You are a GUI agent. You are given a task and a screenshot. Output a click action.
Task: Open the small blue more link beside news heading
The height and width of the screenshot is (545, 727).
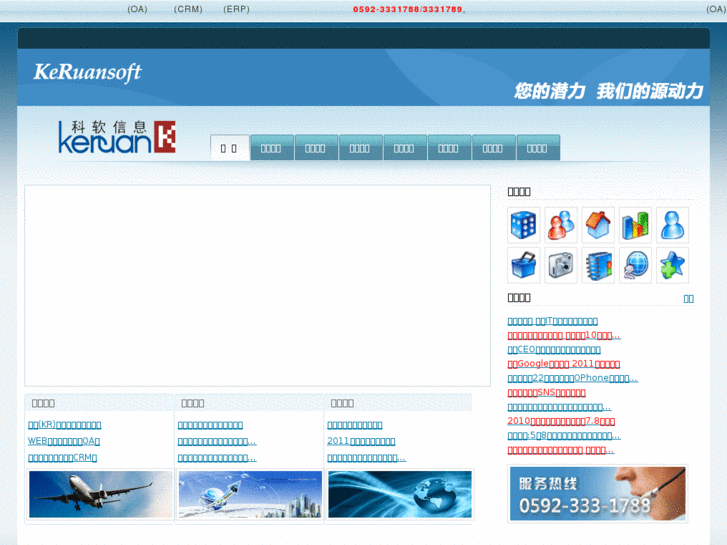click(x=689, y=299)
